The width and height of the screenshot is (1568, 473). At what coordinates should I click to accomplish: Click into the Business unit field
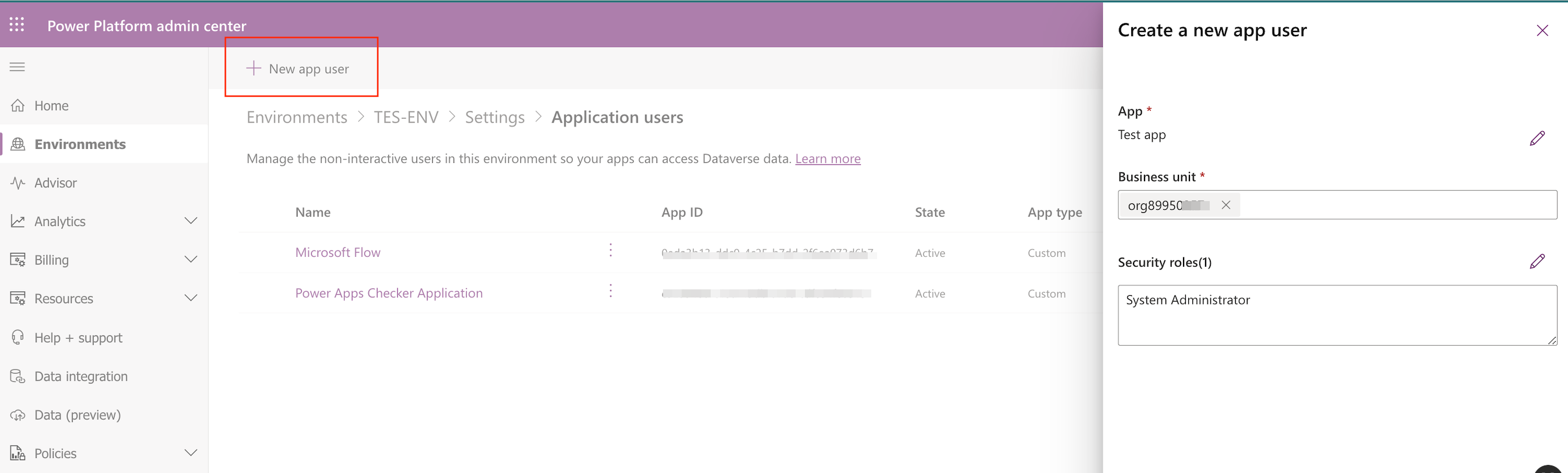click(x=1337, y=205)
